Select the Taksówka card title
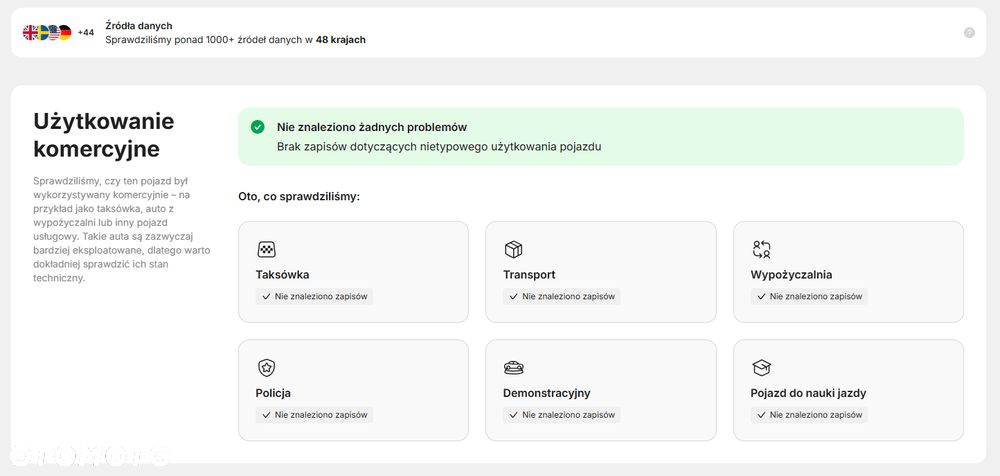Viewport: 1000px width, 476px height. click(x=282, y=274)
